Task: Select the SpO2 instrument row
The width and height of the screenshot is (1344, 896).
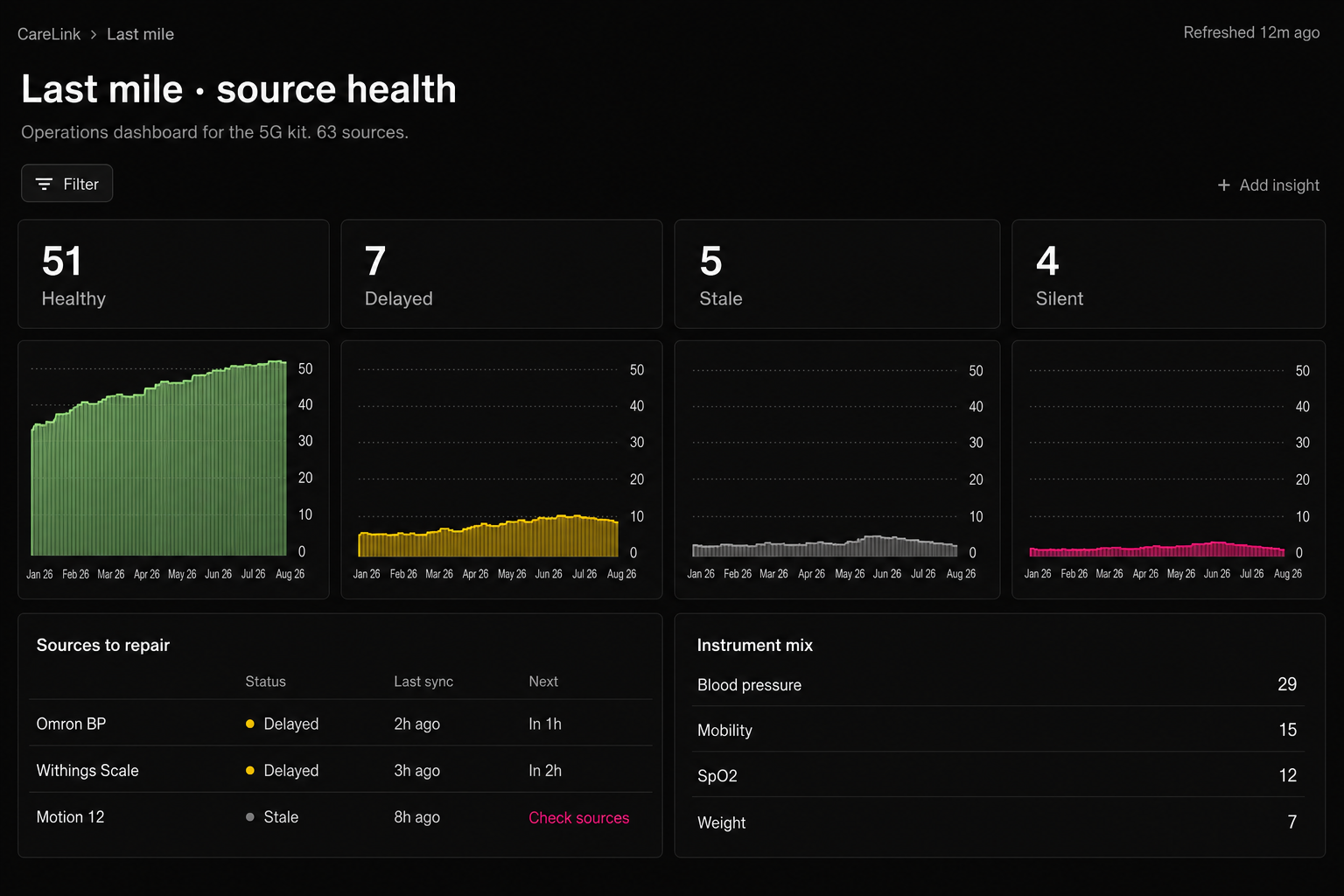Action: tap(997, 775)
